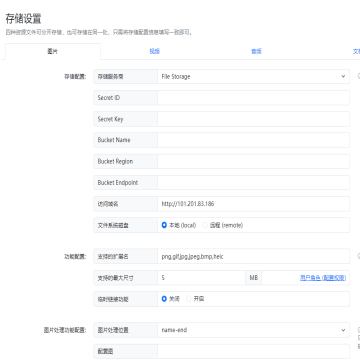Click the 支持的最大尺寸 field showing 5
The image size is (360, 360).
[x=201, y=278]
